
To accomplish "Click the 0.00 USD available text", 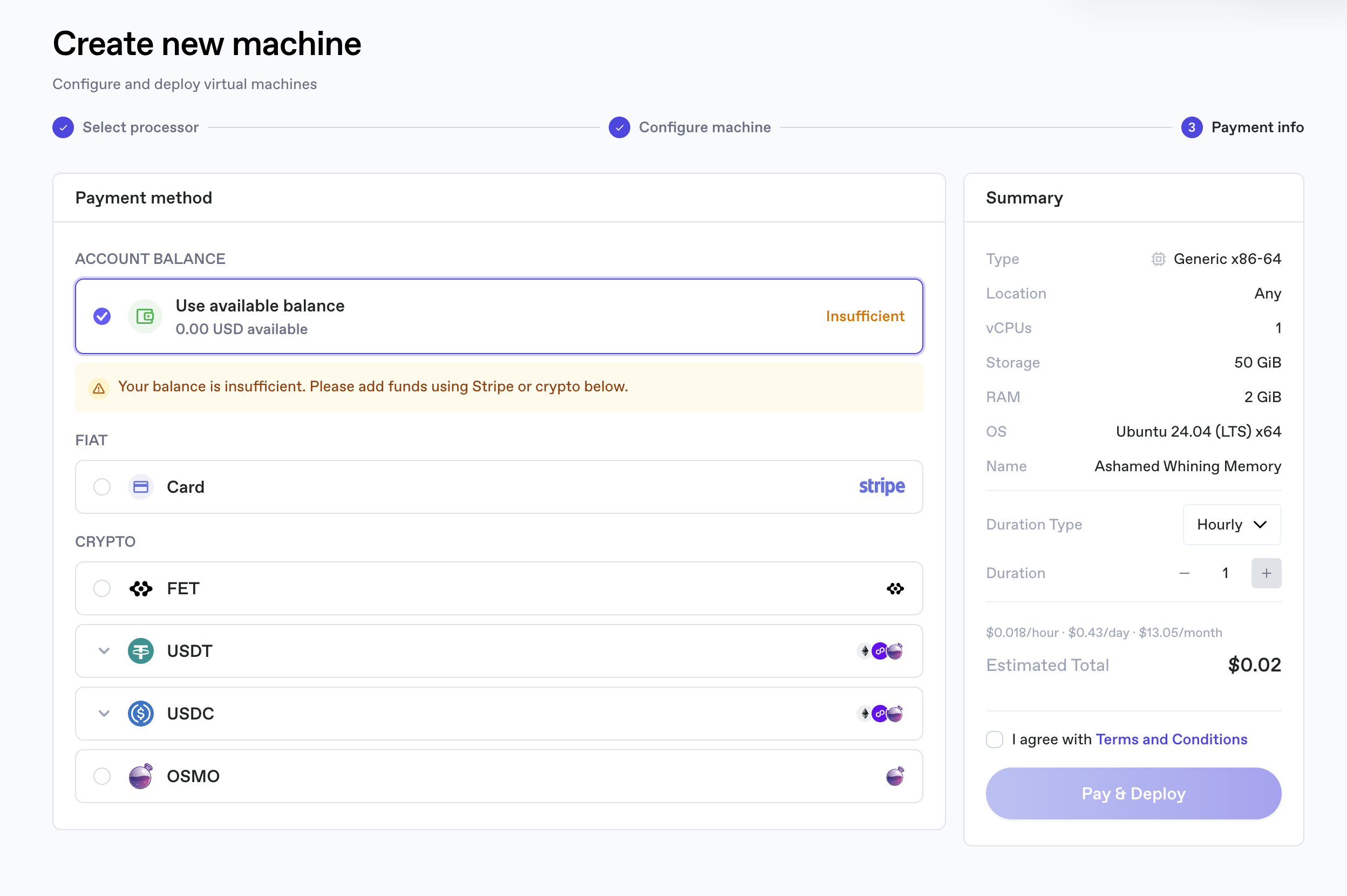I will (x=242, y=330).
